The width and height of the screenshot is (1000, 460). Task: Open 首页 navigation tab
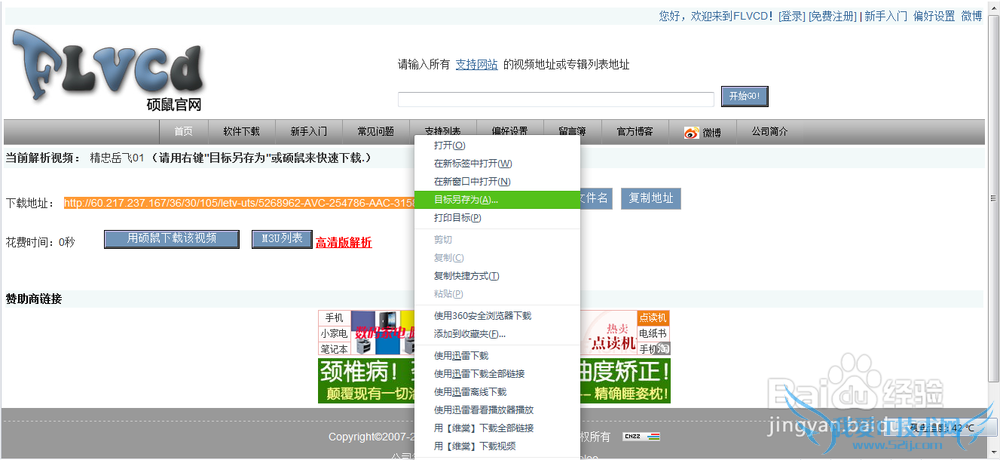pyautogui.click(x=184, y=131)
